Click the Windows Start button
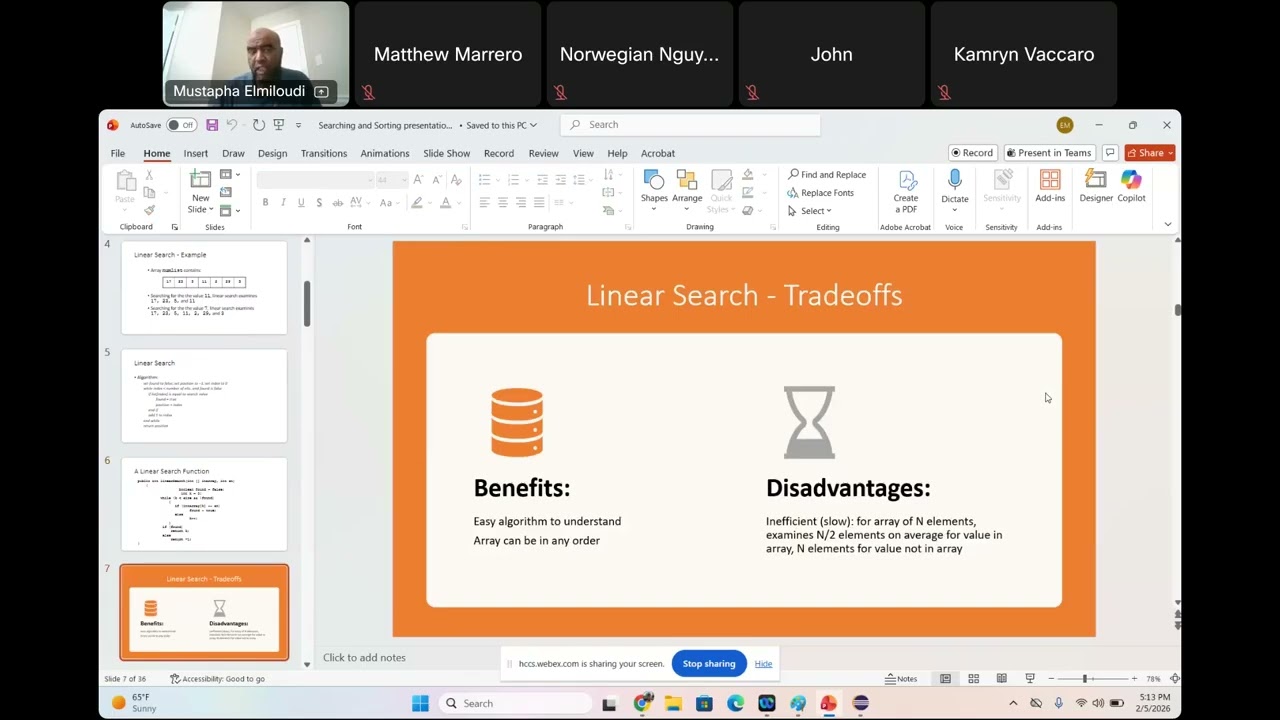The height and width of the screenshot is (720, 1280). click(420, 703)
